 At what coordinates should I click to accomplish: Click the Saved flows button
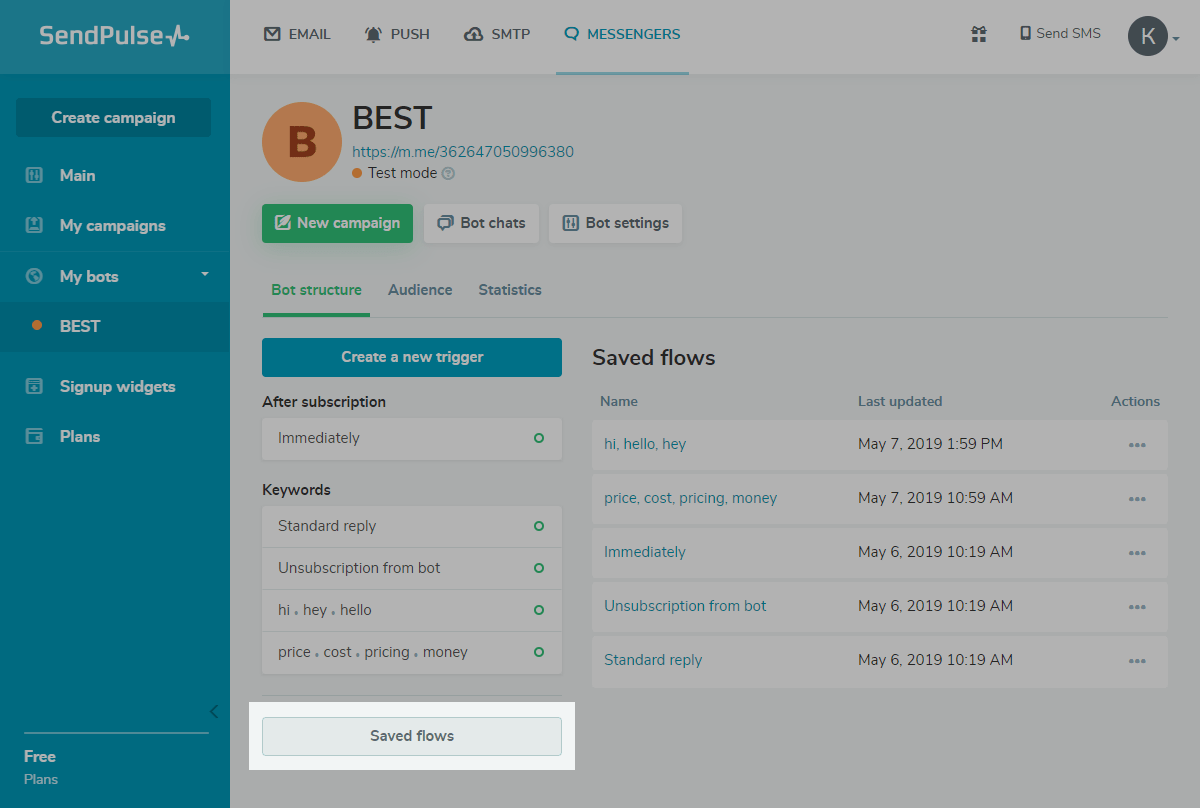pyautogui.click(x=412, y=736)
